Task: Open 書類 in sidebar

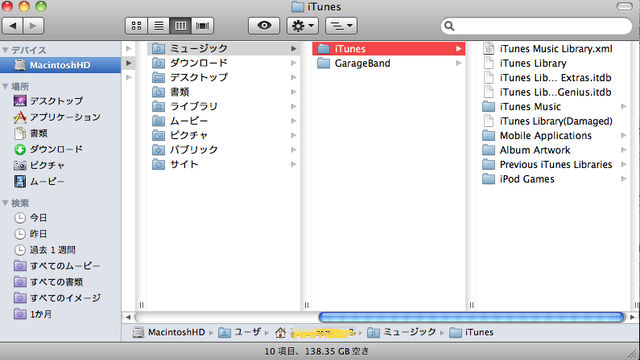Action: click(x=30, y=133)
